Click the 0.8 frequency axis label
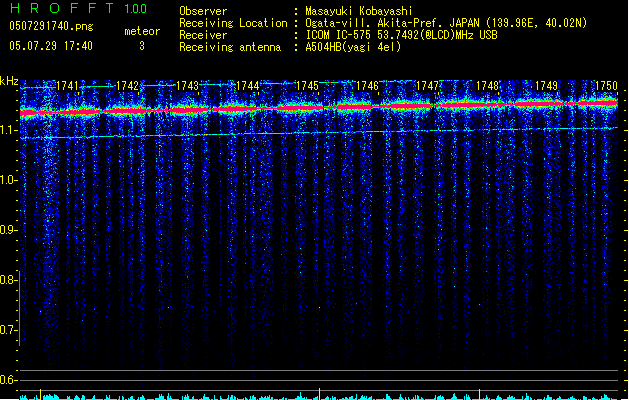The width and height of the screenshot is (629, 400). pyautogui.click(x=8, y=280)
